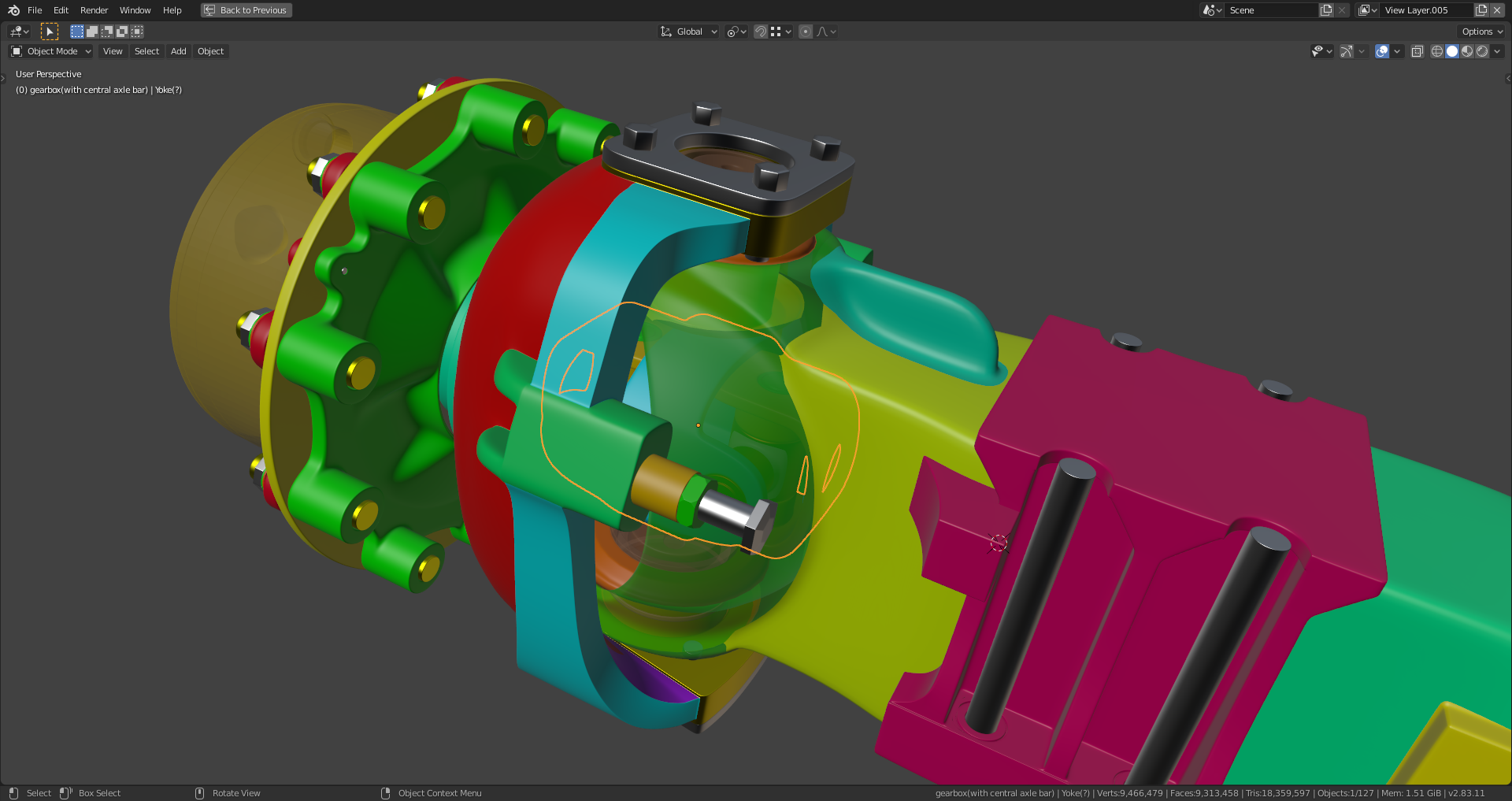Open the viewport Add menu
The width and height of the screenshot is (1512, 801).
point(179,51)
